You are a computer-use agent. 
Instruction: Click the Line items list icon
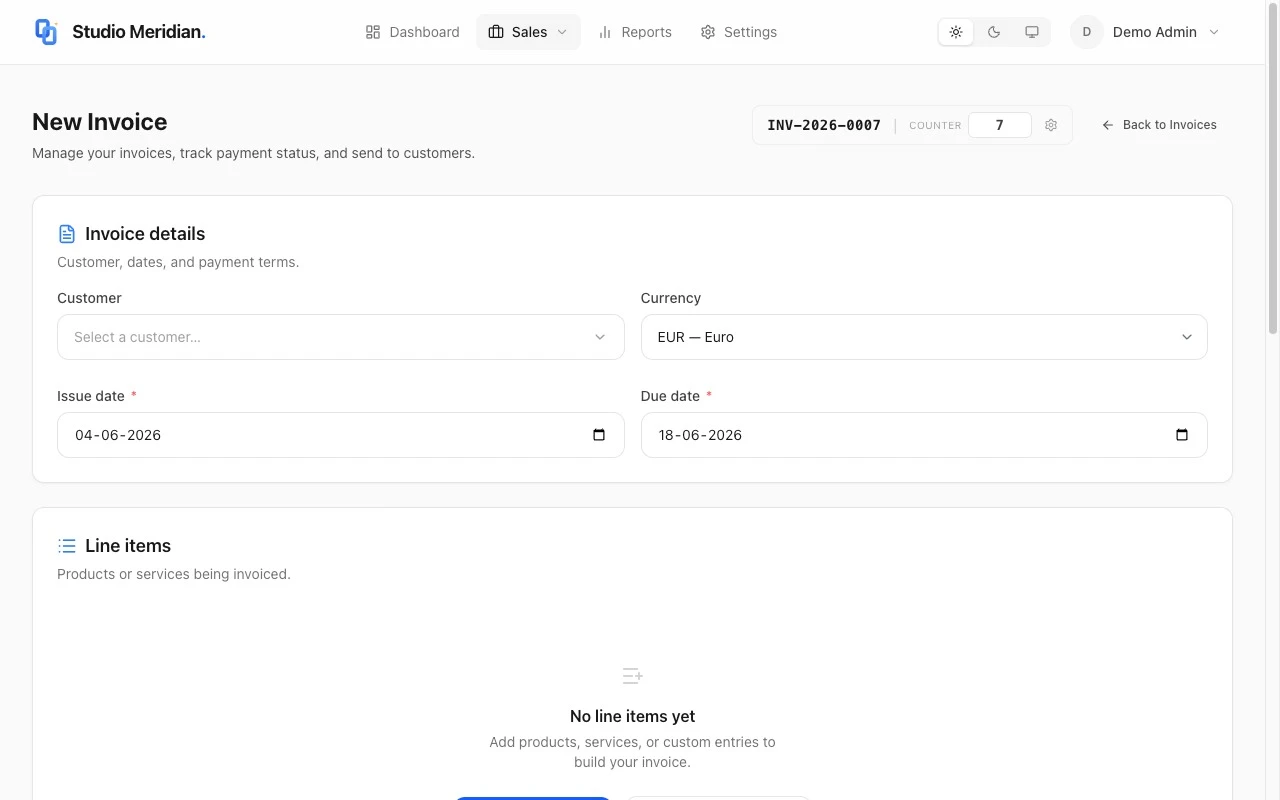[67, 546]
